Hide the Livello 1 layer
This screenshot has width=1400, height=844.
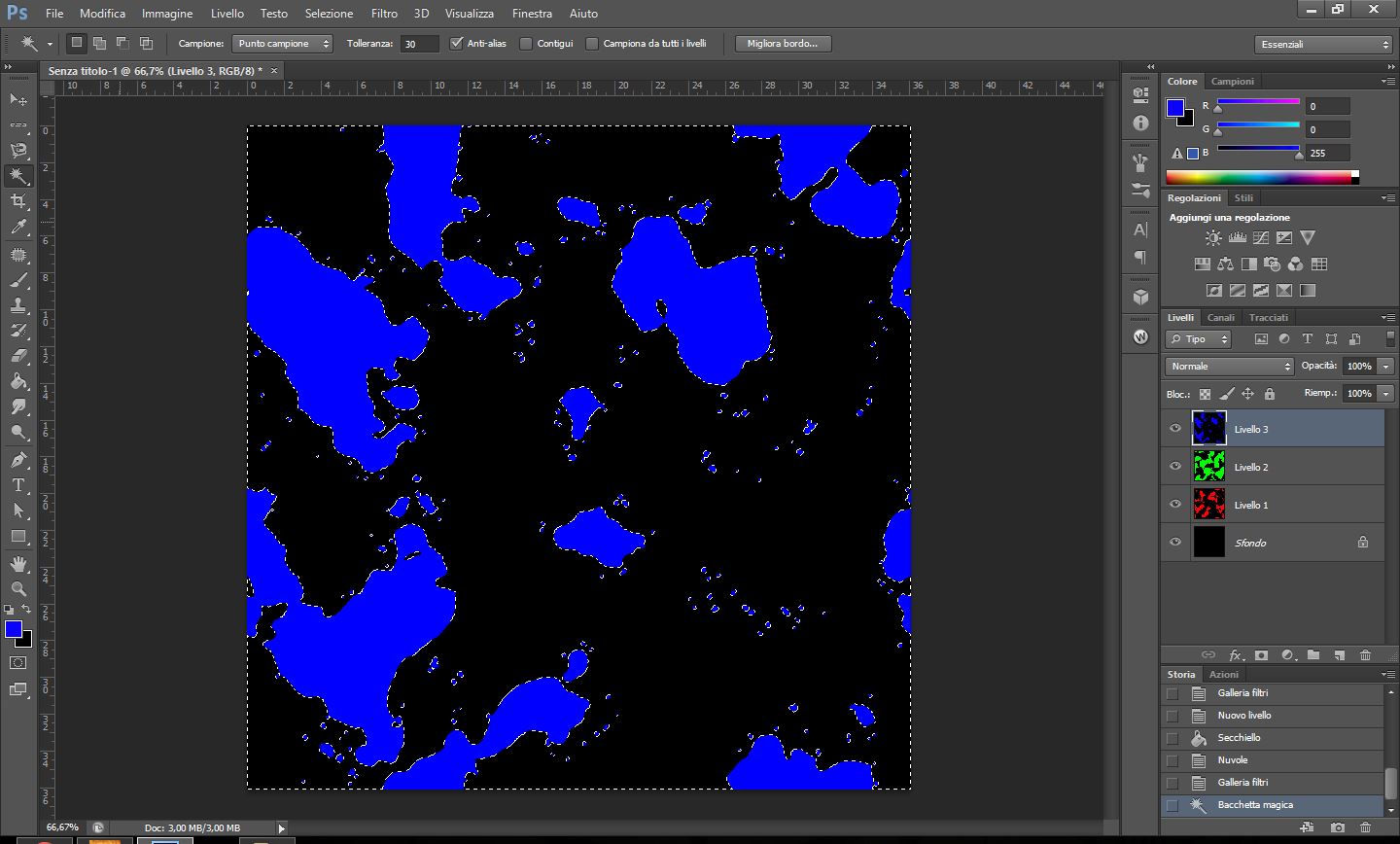point(1175,505)
